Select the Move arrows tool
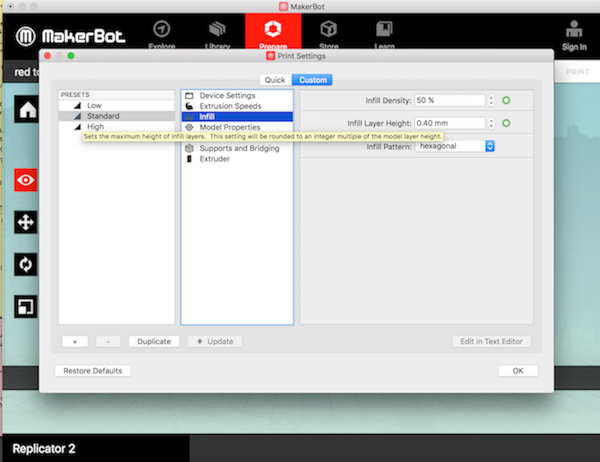This screenshot has width=600, height=462. click(x=26, y=222)
